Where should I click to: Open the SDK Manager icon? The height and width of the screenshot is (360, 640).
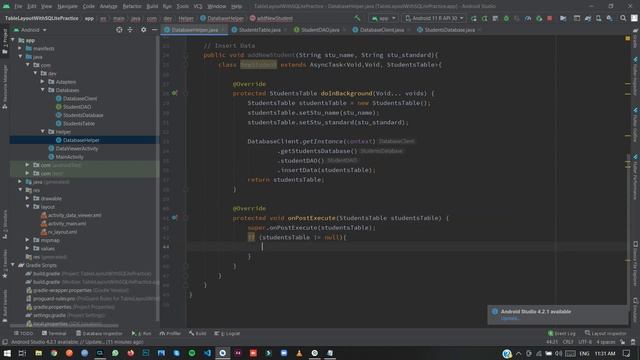609,18
